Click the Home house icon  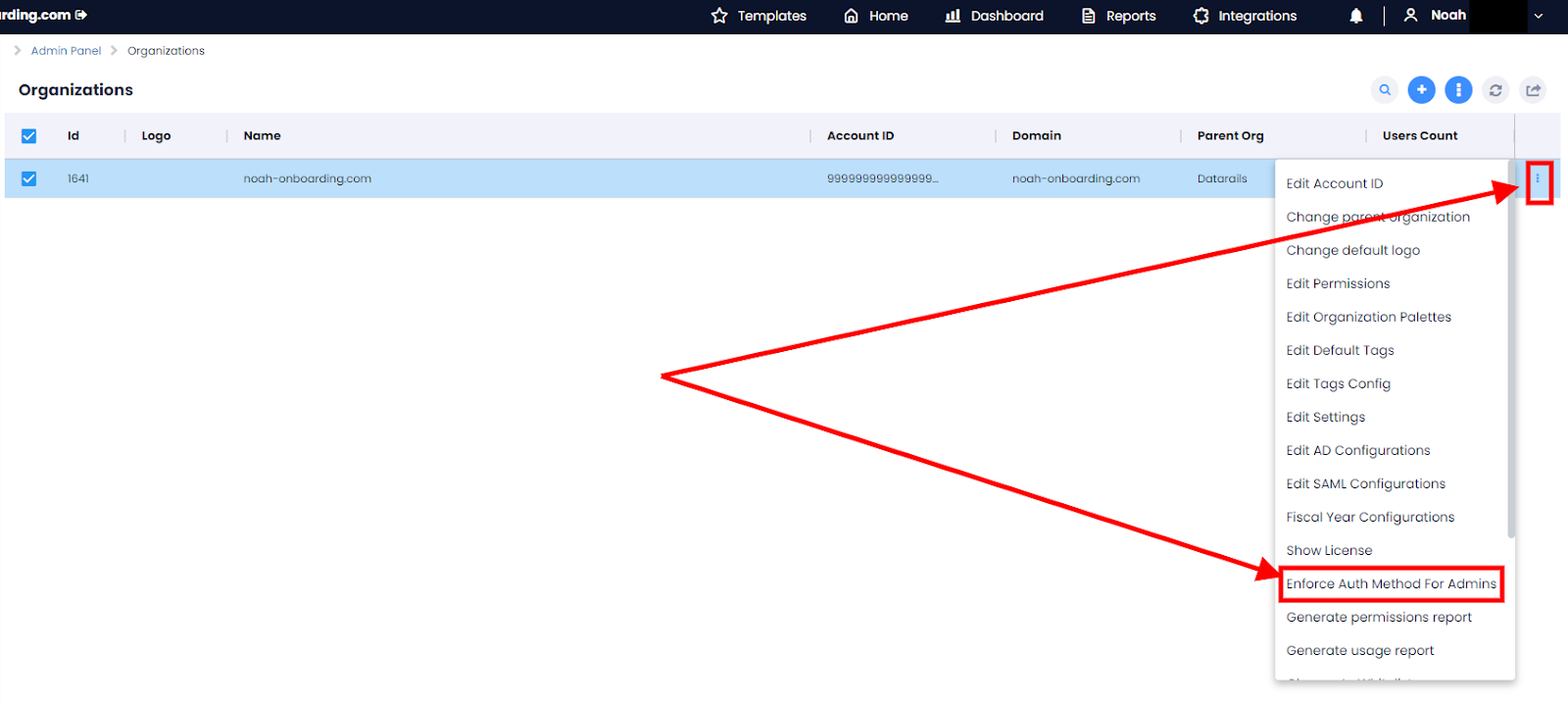(x=851, y=16)
